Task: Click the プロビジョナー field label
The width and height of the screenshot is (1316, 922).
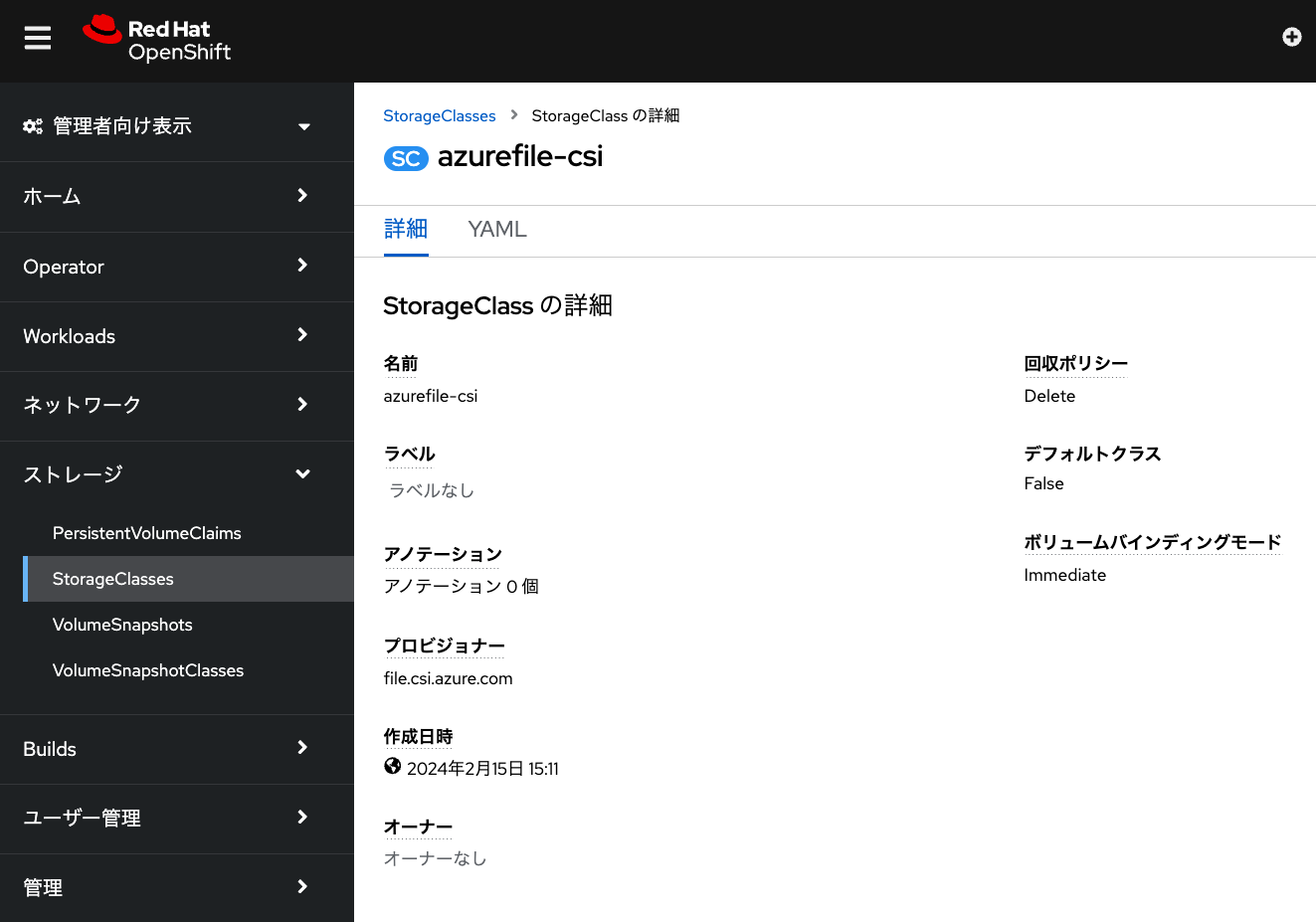Action: coord(445,646)
